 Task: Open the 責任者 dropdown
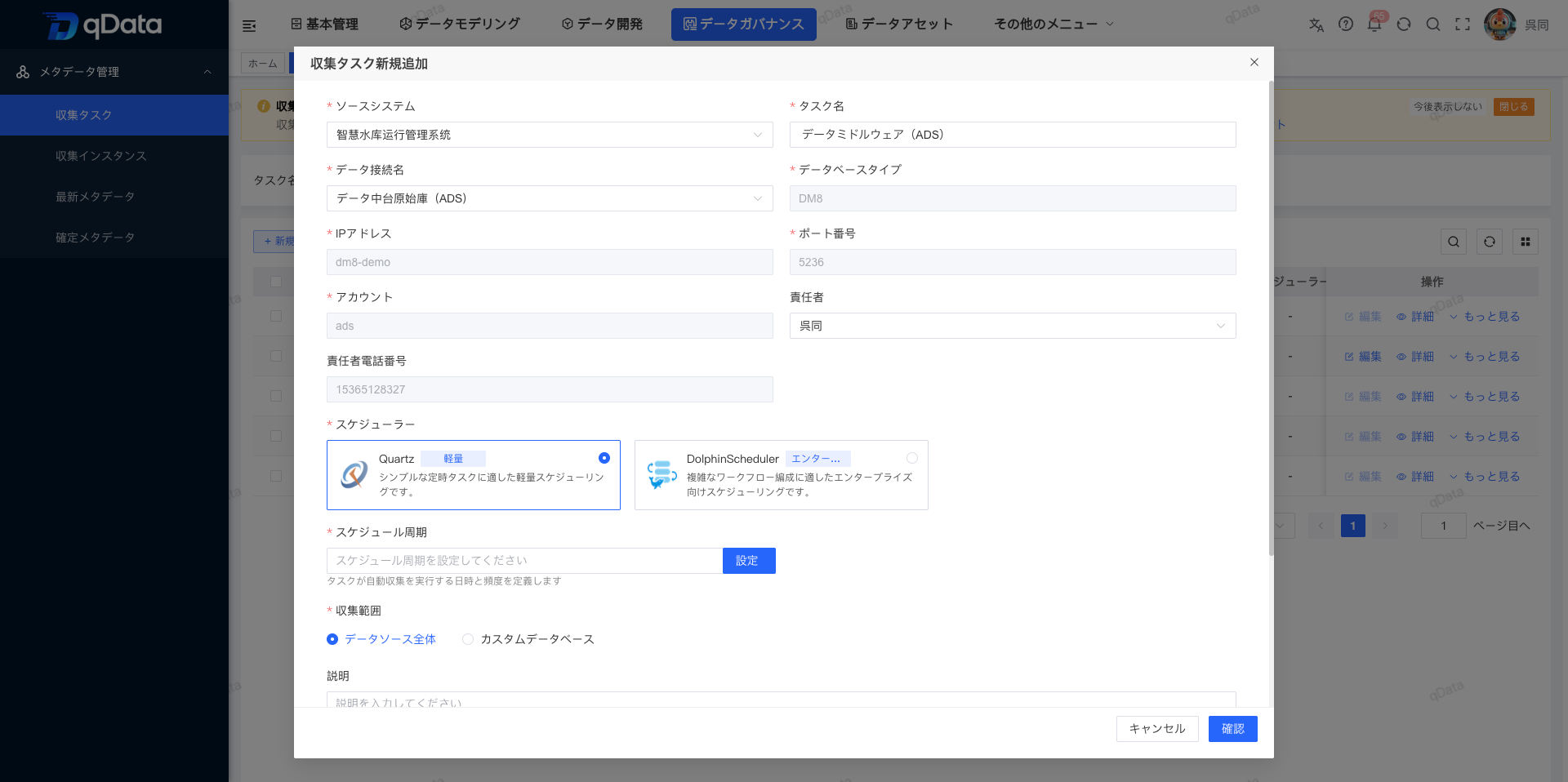[x=1013, y=326]
